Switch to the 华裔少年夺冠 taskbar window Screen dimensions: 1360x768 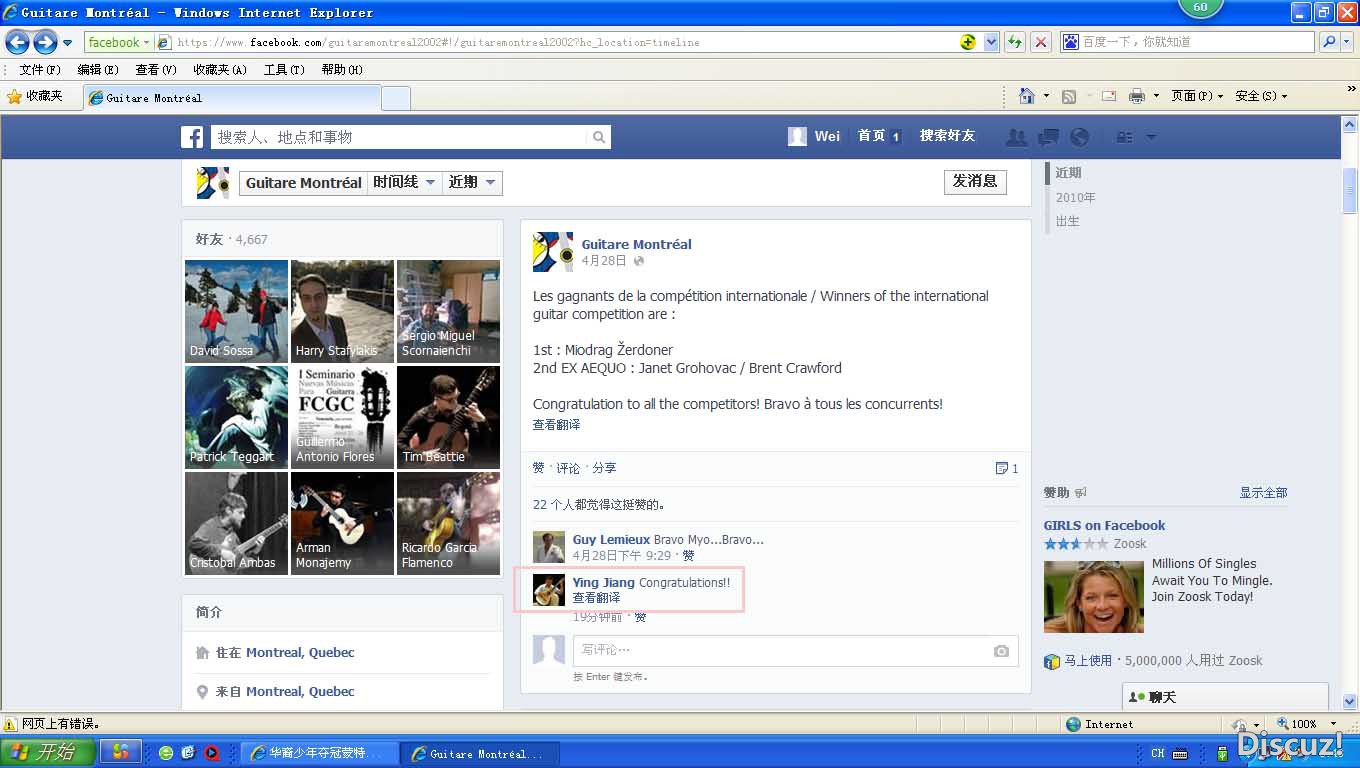pyautogui.click(x=318, y=754)
